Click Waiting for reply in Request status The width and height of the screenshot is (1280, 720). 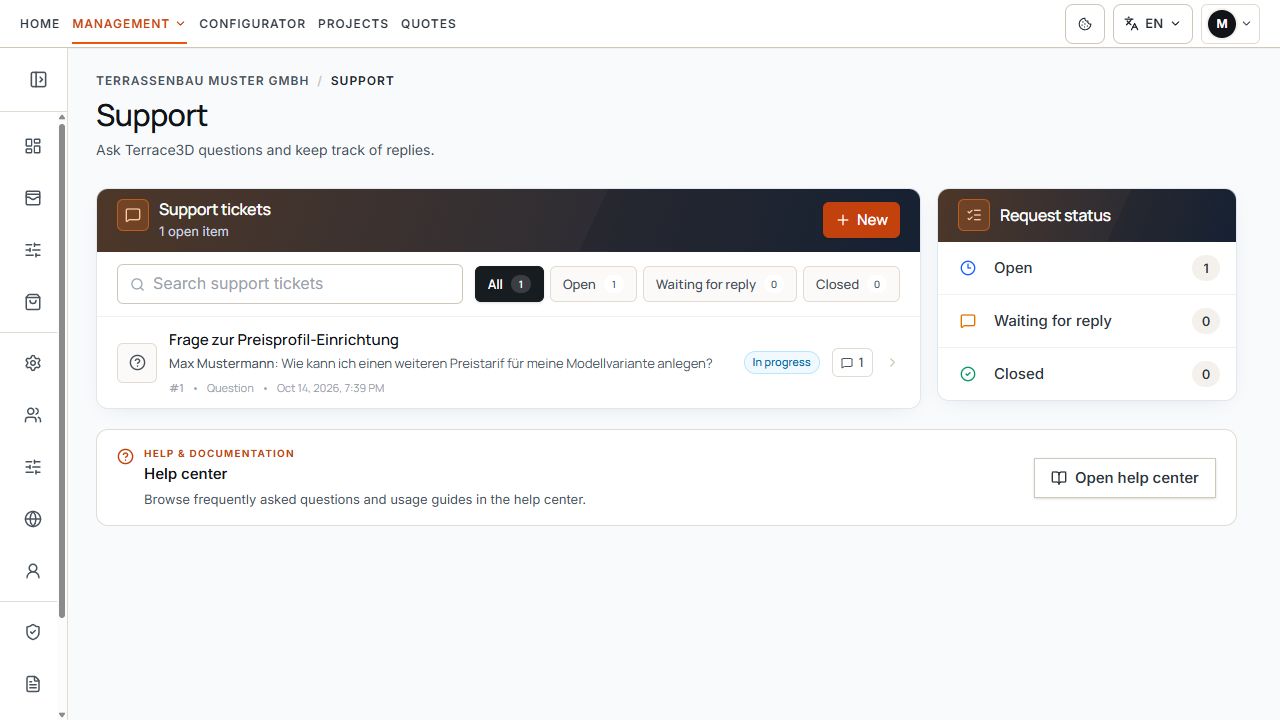pyautogui.click(x=1087, y=321)
